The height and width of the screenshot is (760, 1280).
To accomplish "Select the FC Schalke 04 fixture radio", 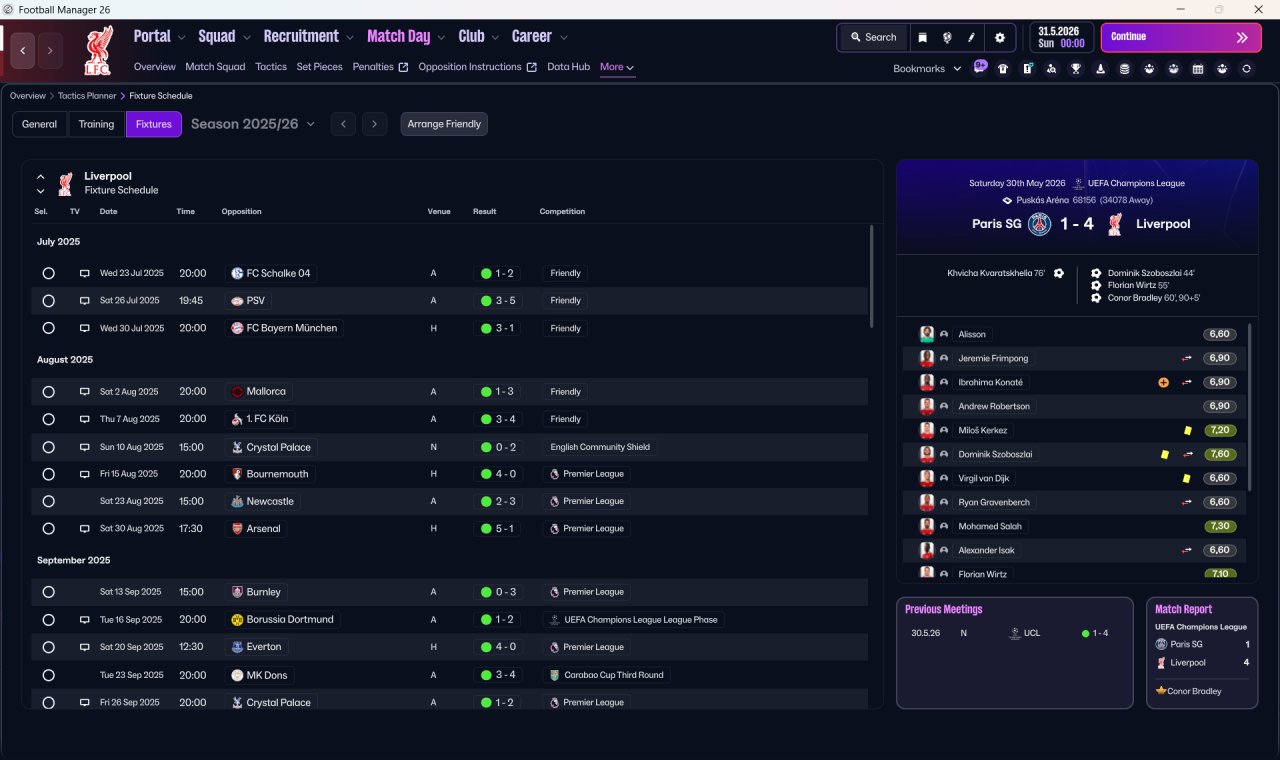I will click(48, 273).
